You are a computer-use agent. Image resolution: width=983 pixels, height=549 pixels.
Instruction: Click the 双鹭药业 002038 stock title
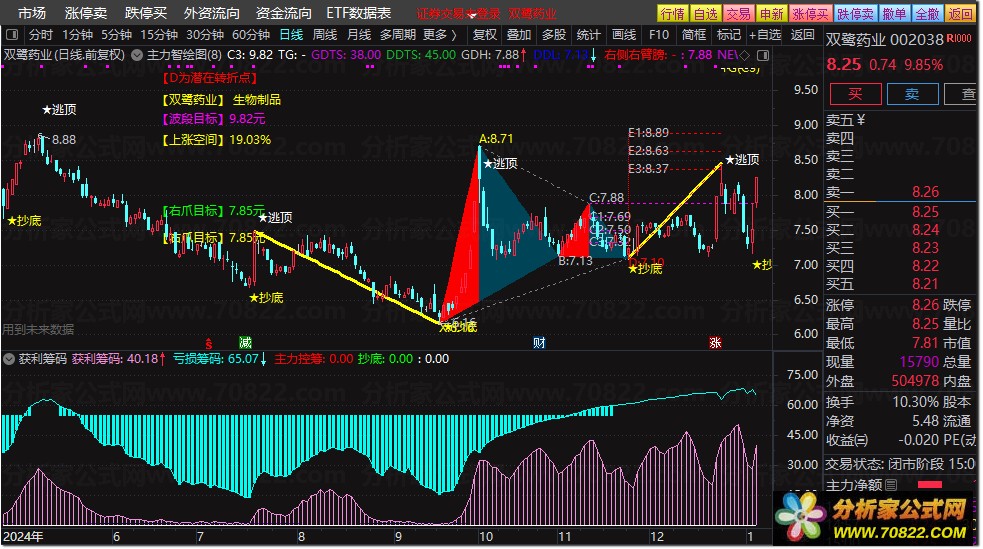coord(884,40)
